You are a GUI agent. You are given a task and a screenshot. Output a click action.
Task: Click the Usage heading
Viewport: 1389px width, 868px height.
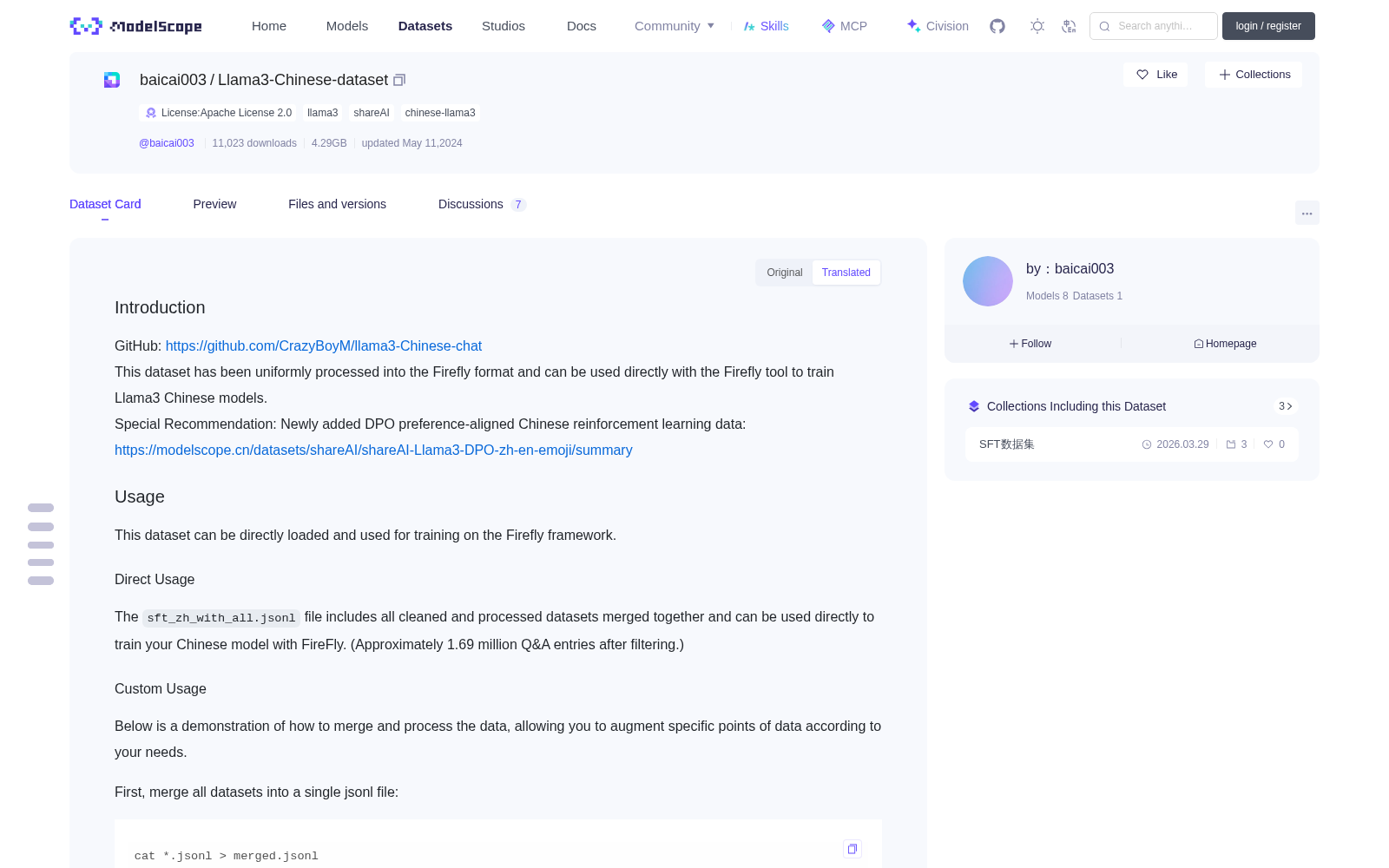click(x=140, y=496)
